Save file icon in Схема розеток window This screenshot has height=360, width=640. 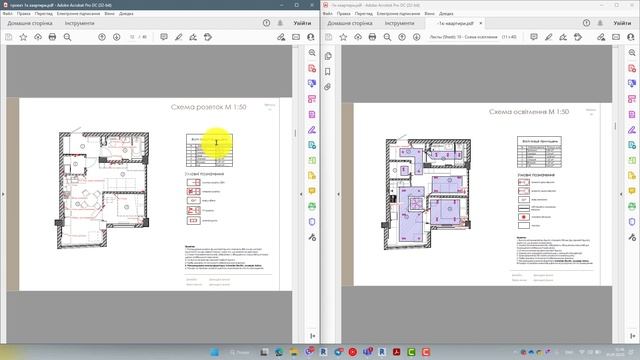9,37
